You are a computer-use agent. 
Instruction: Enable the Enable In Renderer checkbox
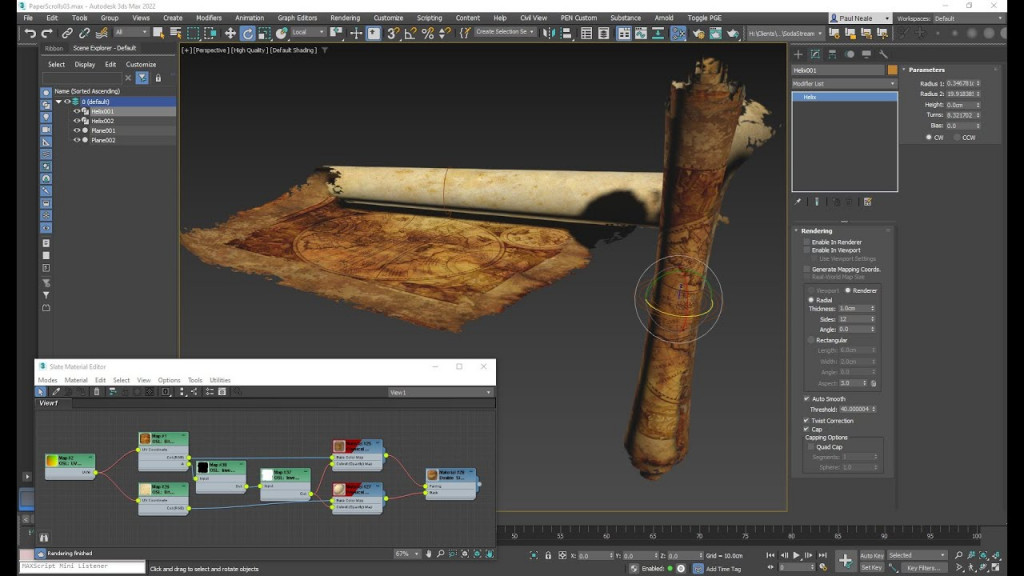(x=806, y=240)
